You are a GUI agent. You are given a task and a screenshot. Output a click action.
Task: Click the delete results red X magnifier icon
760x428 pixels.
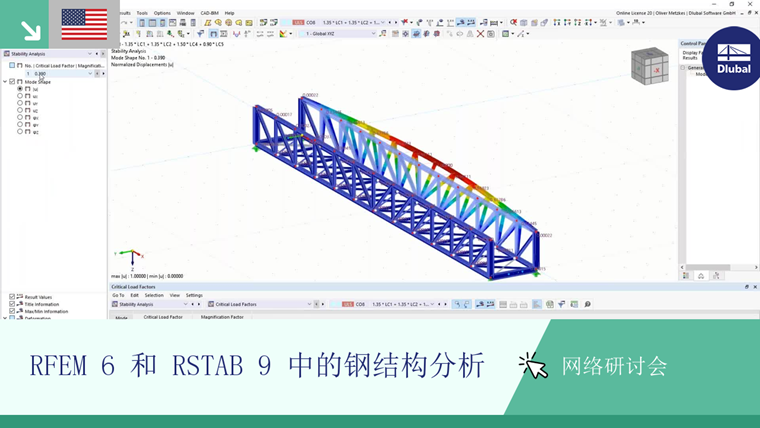point(513,22)
